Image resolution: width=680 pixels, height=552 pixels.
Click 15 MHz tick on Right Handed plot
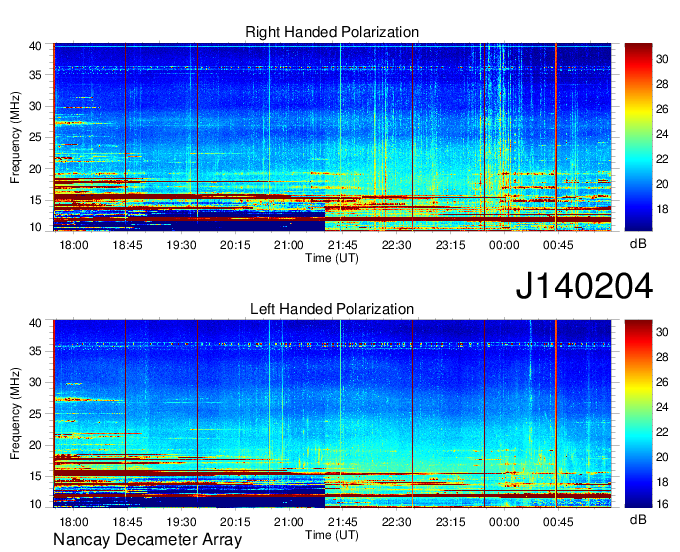point(35,200)
